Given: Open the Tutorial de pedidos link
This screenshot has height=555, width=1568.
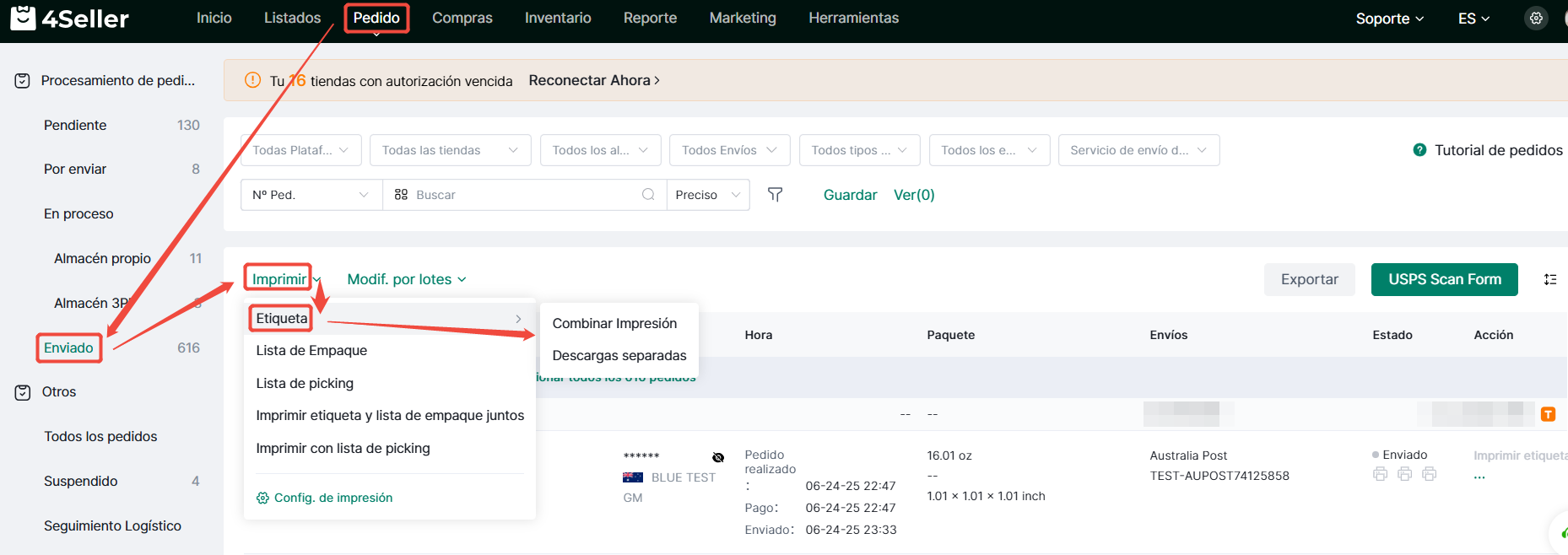Looking at the screenshot, I should click(1489, 150).
